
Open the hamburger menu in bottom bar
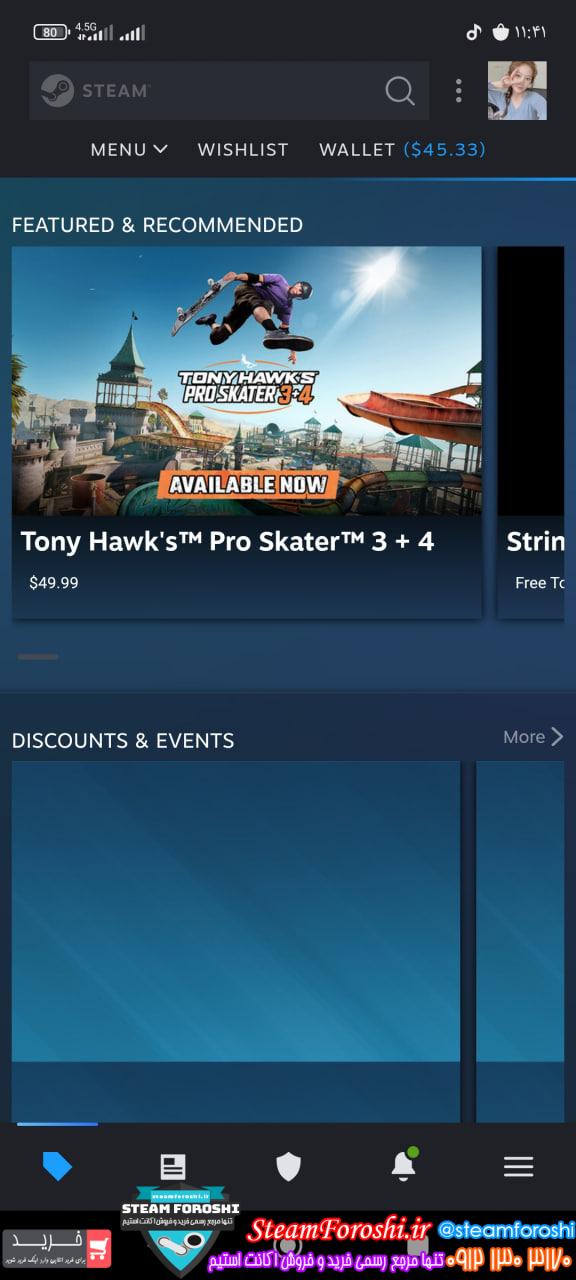coord(518,1166)
